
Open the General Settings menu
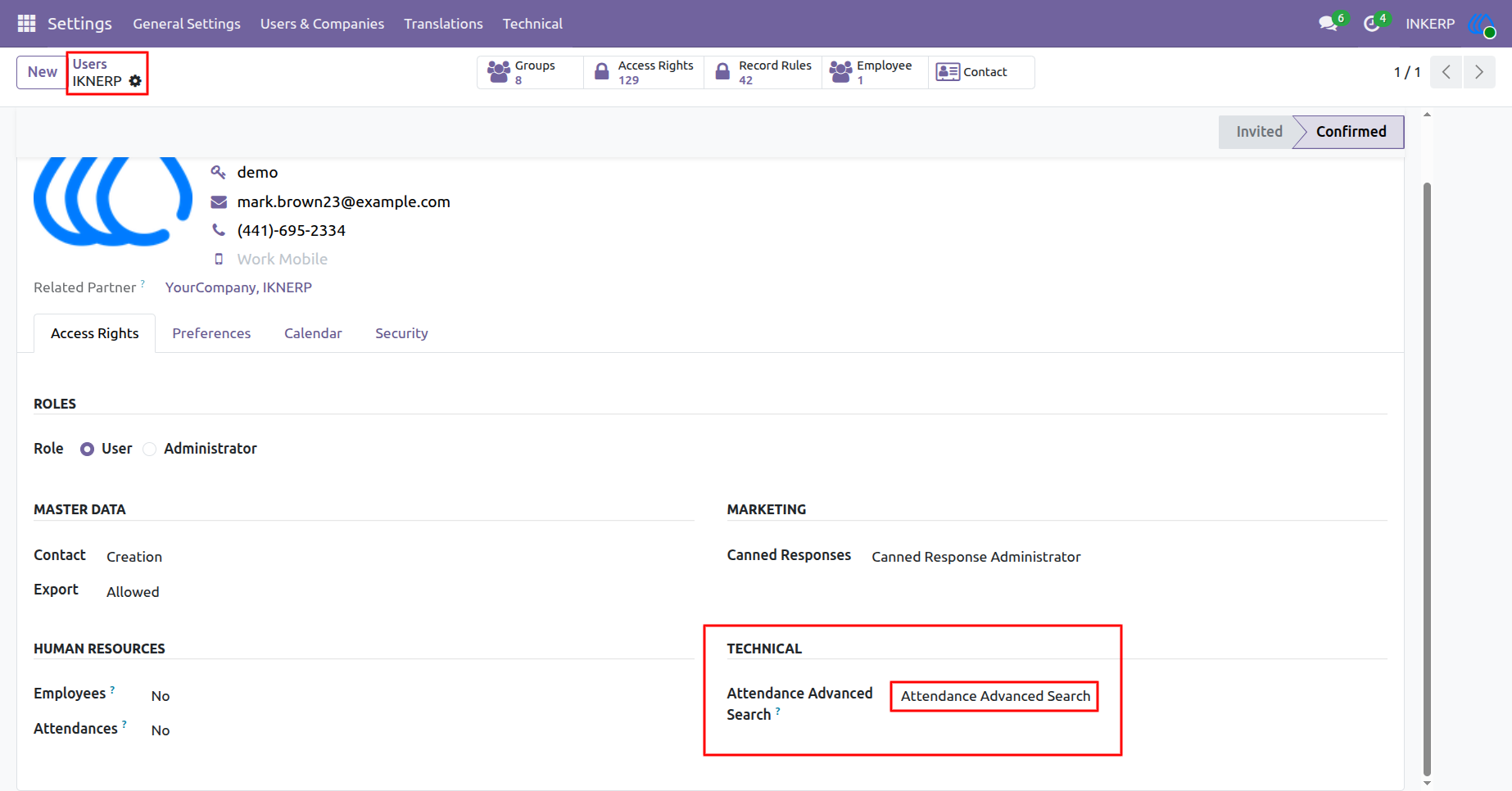coord(187,24)
